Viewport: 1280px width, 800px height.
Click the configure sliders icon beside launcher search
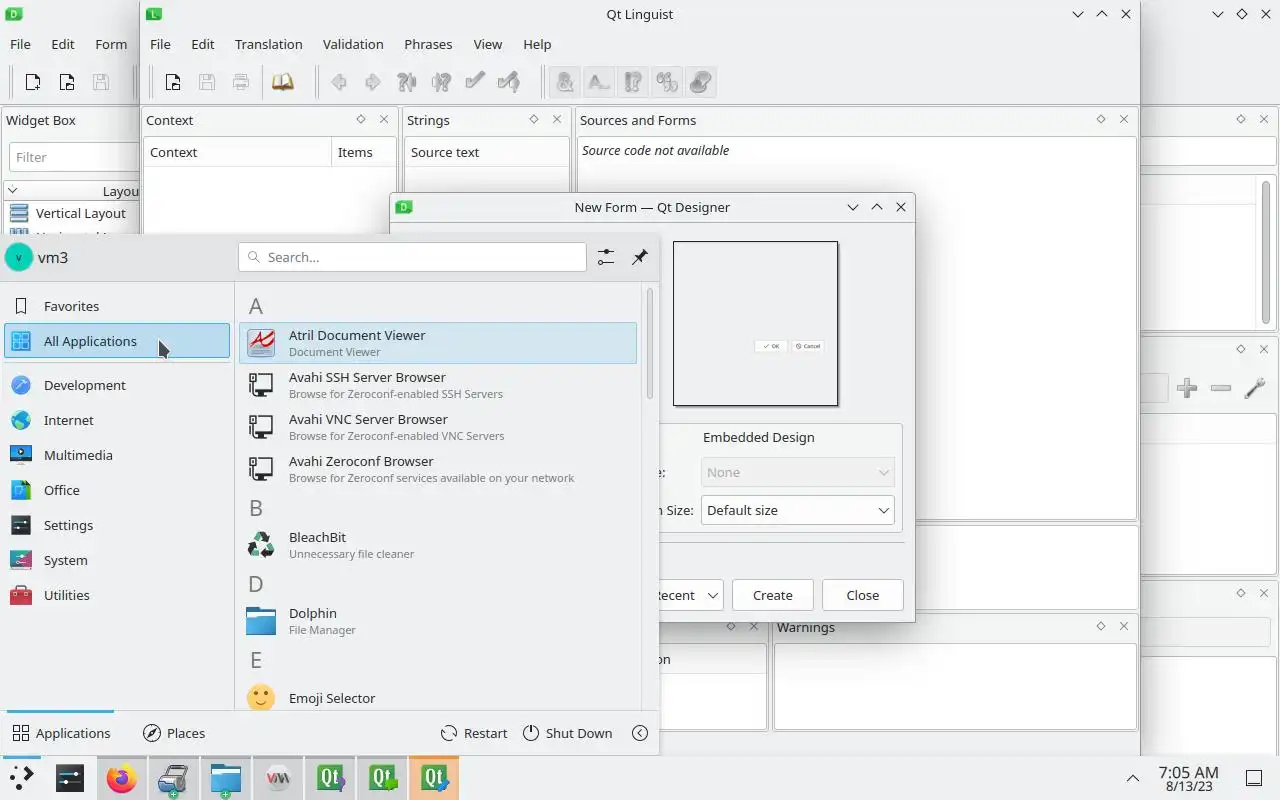coord(606,257)
